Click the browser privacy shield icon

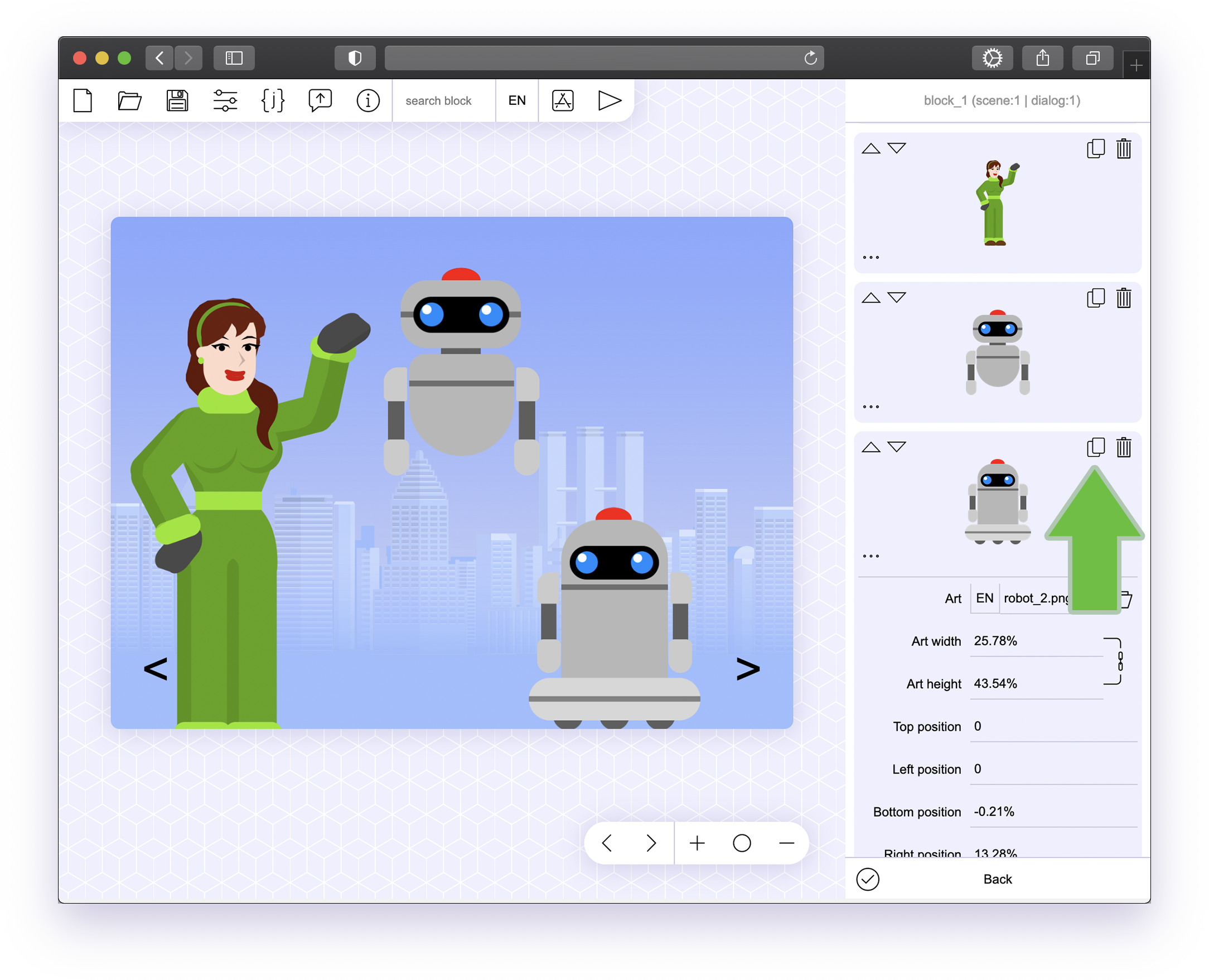click(x=355, y=58)
